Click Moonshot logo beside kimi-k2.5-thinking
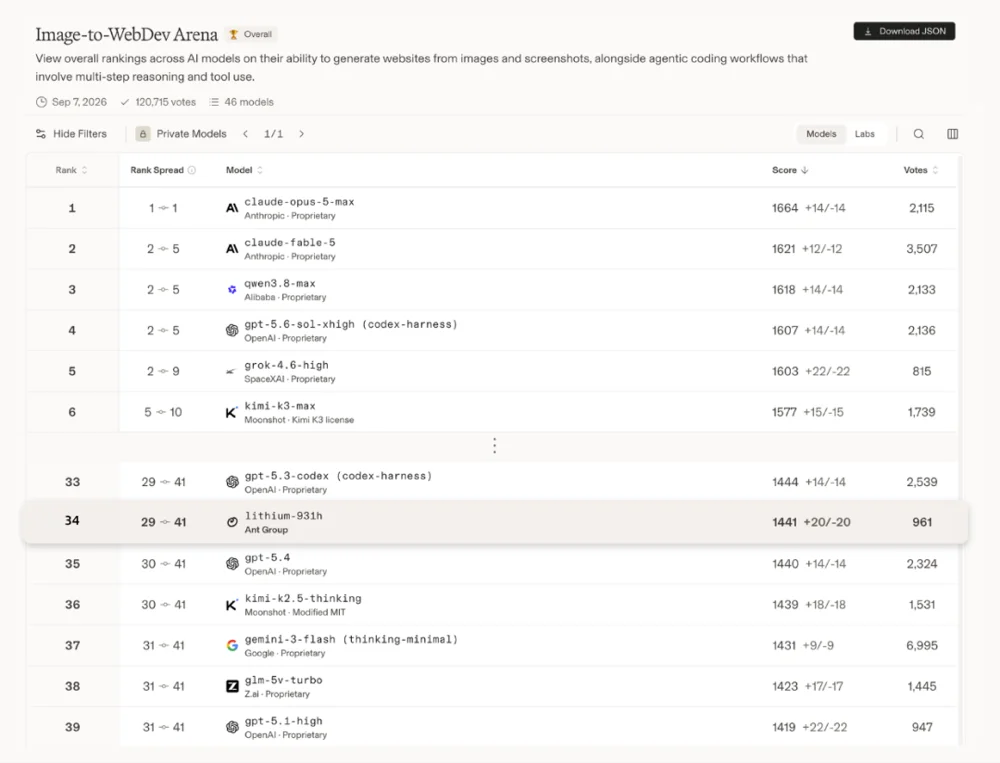Image resolution: width=1000 pixels, height=763 pixels. click(x=232, y=605)
